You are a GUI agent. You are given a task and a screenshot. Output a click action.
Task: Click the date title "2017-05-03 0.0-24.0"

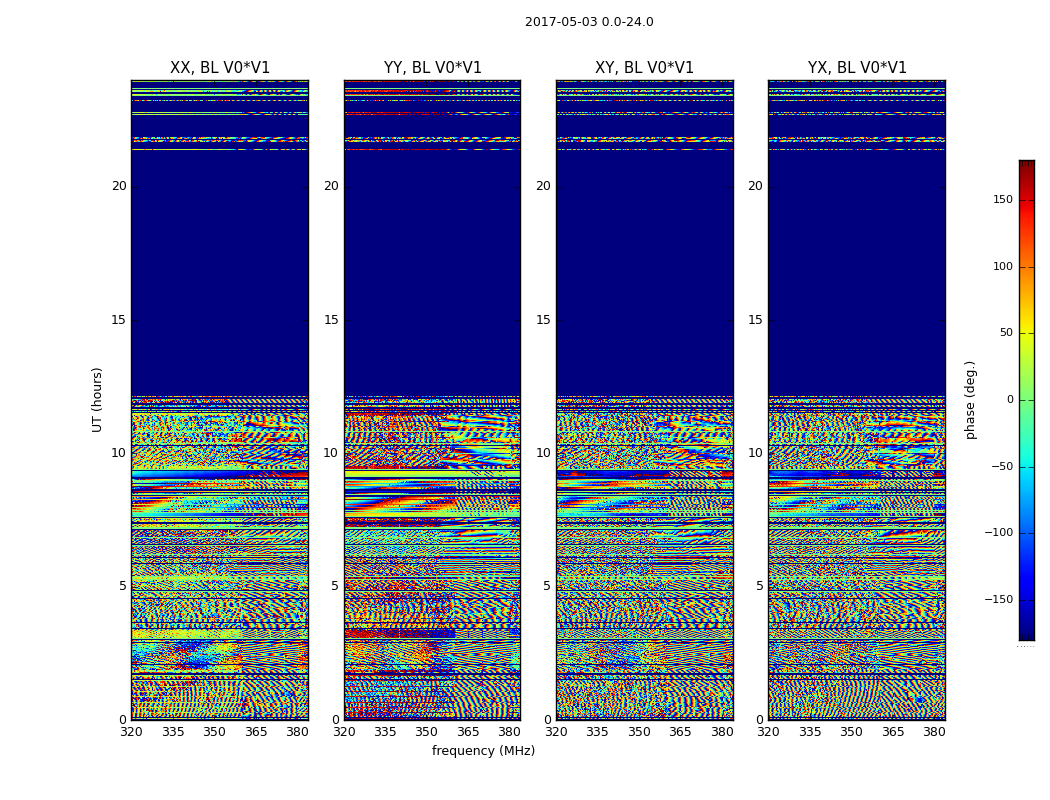pyautogui.click(x=589, y=22)
